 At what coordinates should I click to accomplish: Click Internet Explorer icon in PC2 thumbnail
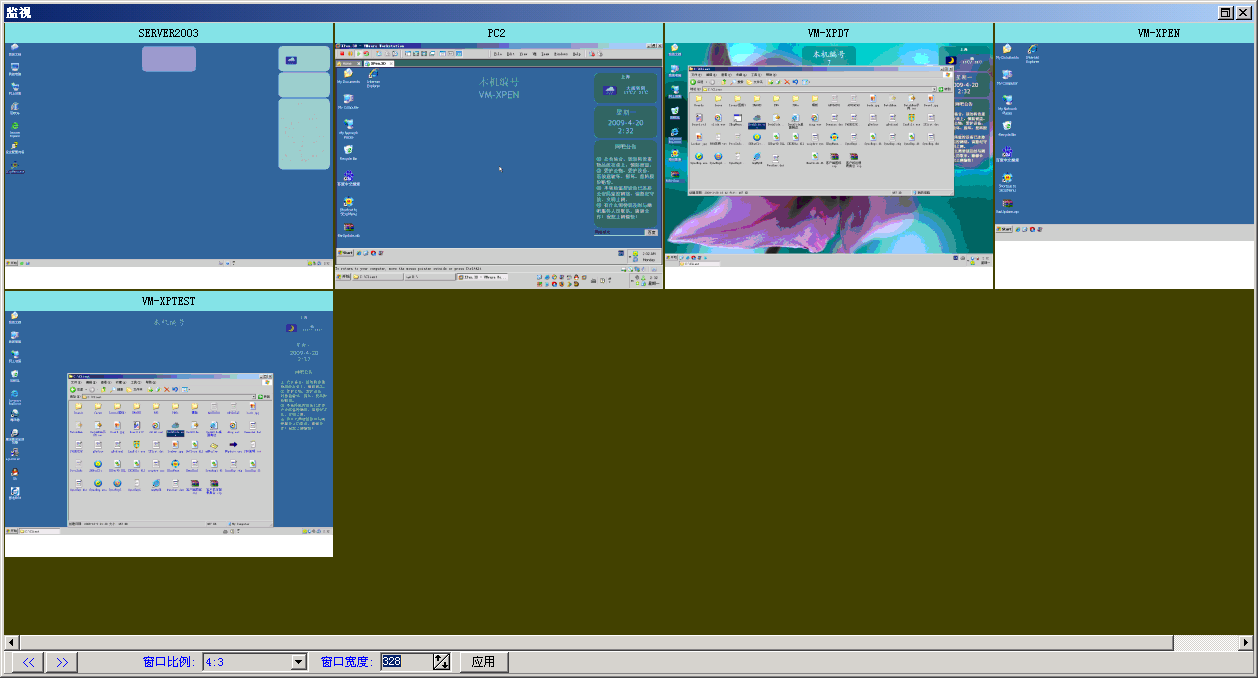373,74
